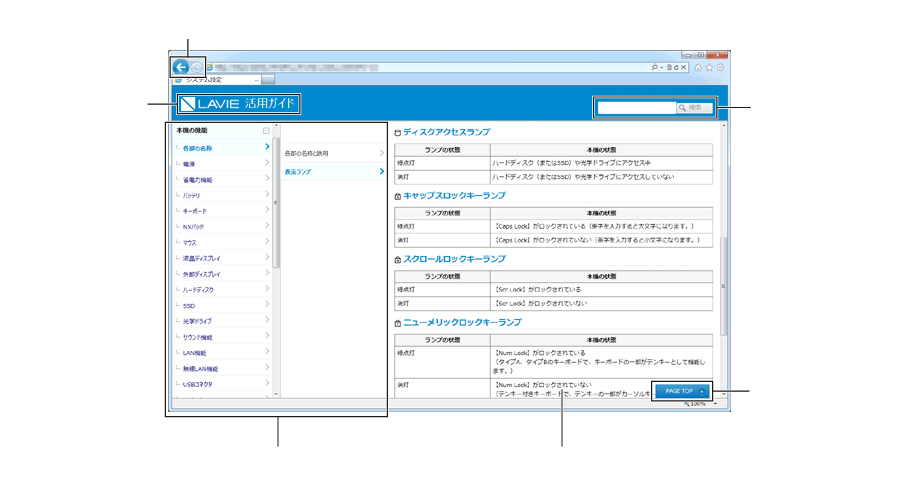Select SSD in the menu tree
This screenshot has height=500, width=900.
(189, 306)
